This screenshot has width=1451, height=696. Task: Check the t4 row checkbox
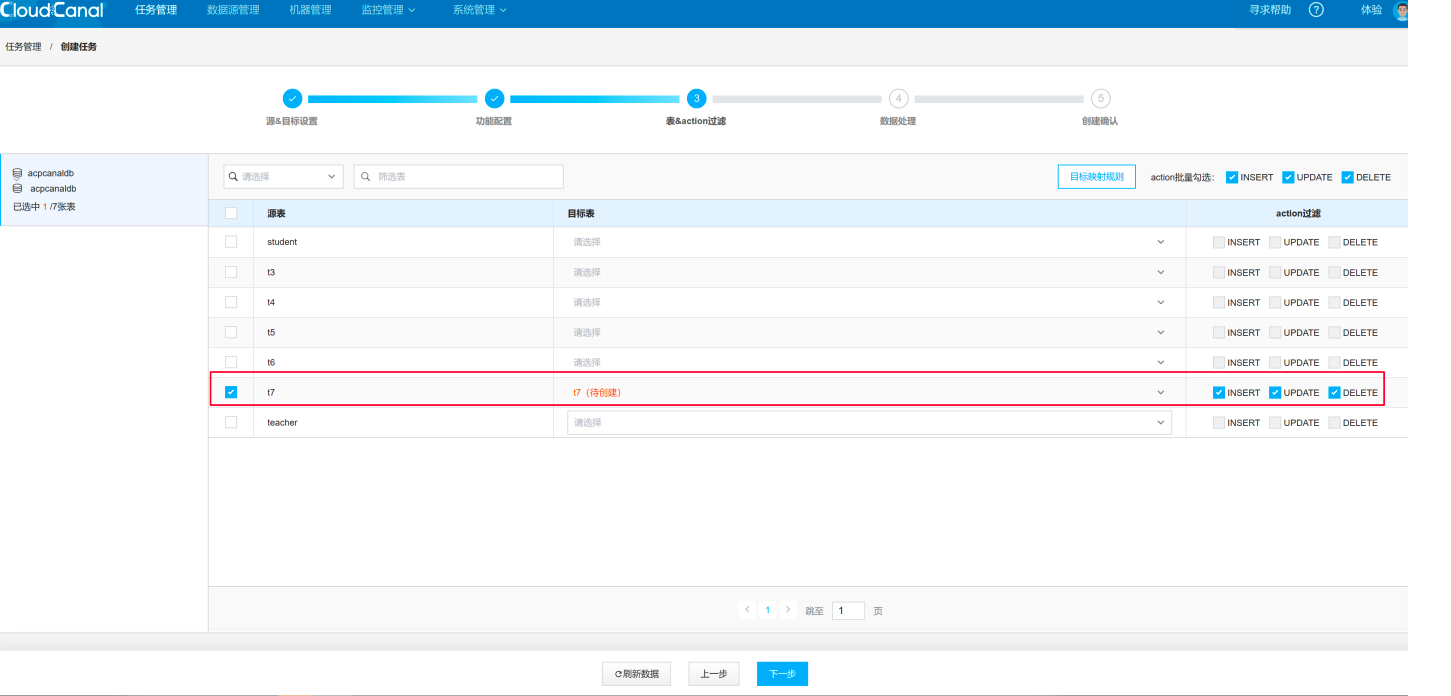pos(231,302)
